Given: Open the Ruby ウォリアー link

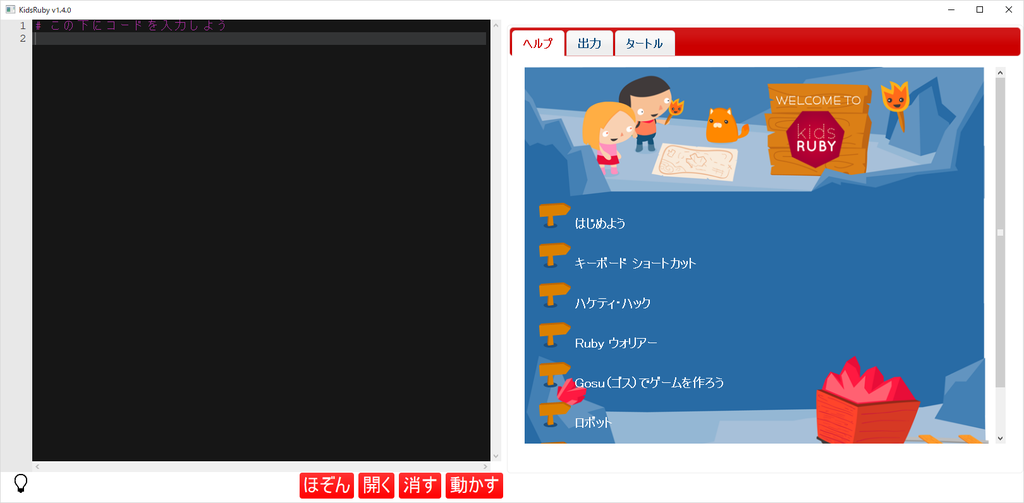Looking at the screenshot, I should coord(616,343).
